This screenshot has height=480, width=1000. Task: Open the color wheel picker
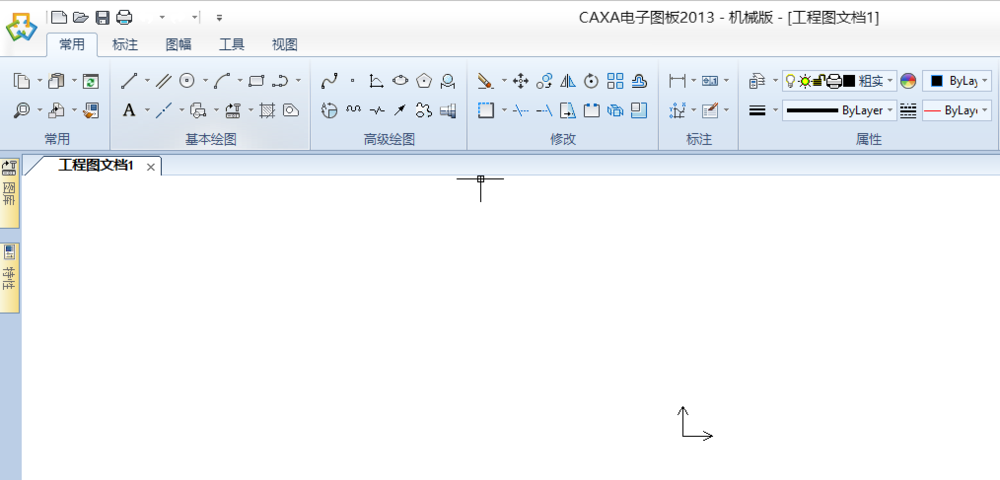pyautogui.click(x=908, y=81)
